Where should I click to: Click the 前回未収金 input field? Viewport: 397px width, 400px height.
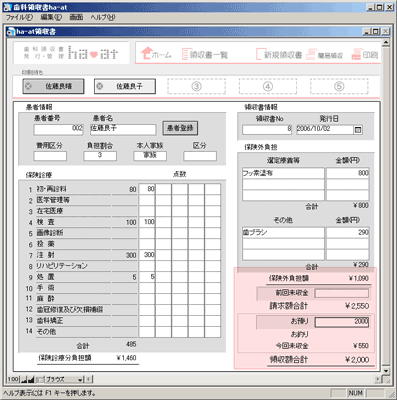pos(342,293)
